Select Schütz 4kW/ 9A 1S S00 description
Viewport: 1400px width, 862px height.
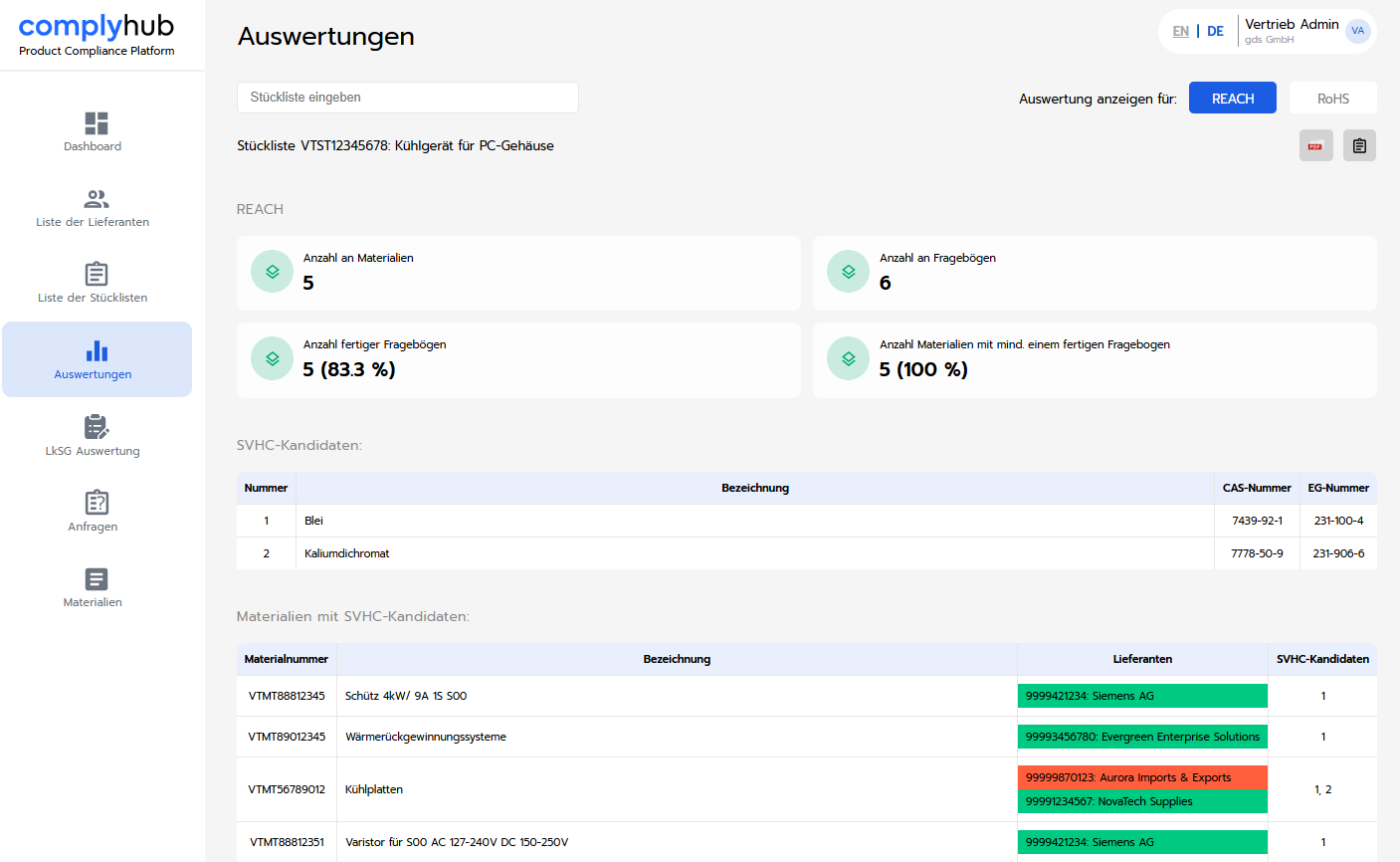click(406, 696)
